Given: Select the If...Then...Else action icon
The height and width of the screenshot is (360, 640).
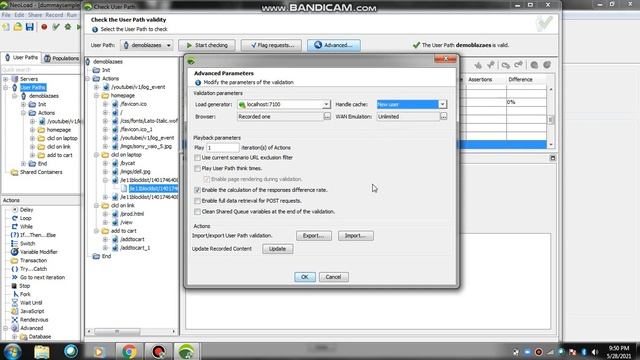Looking at the screenshot, I should coord(15,235).
